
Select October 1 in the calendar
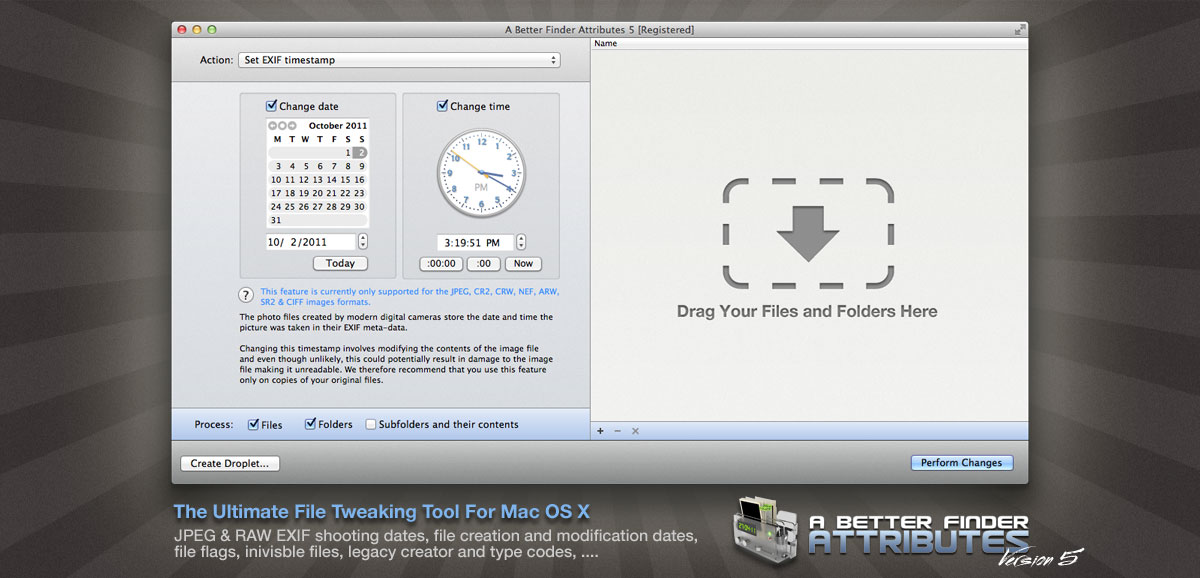[347, 153]
